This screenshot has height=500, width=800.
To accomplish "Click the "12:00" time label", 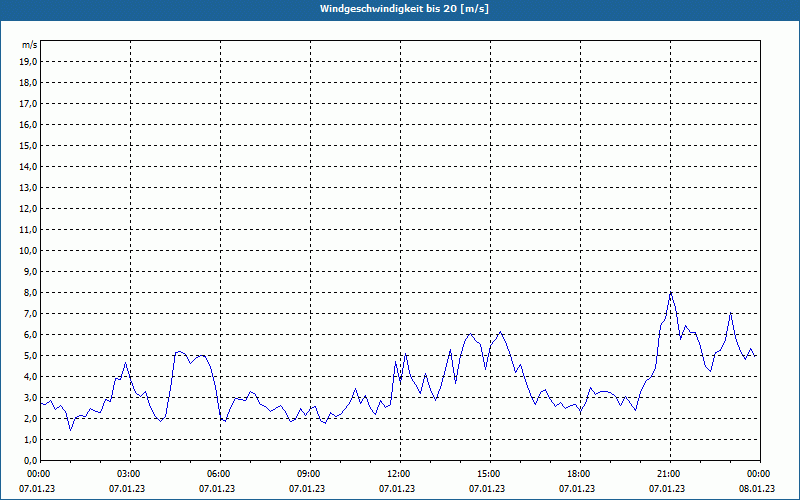I will click(x=400, y=474).
